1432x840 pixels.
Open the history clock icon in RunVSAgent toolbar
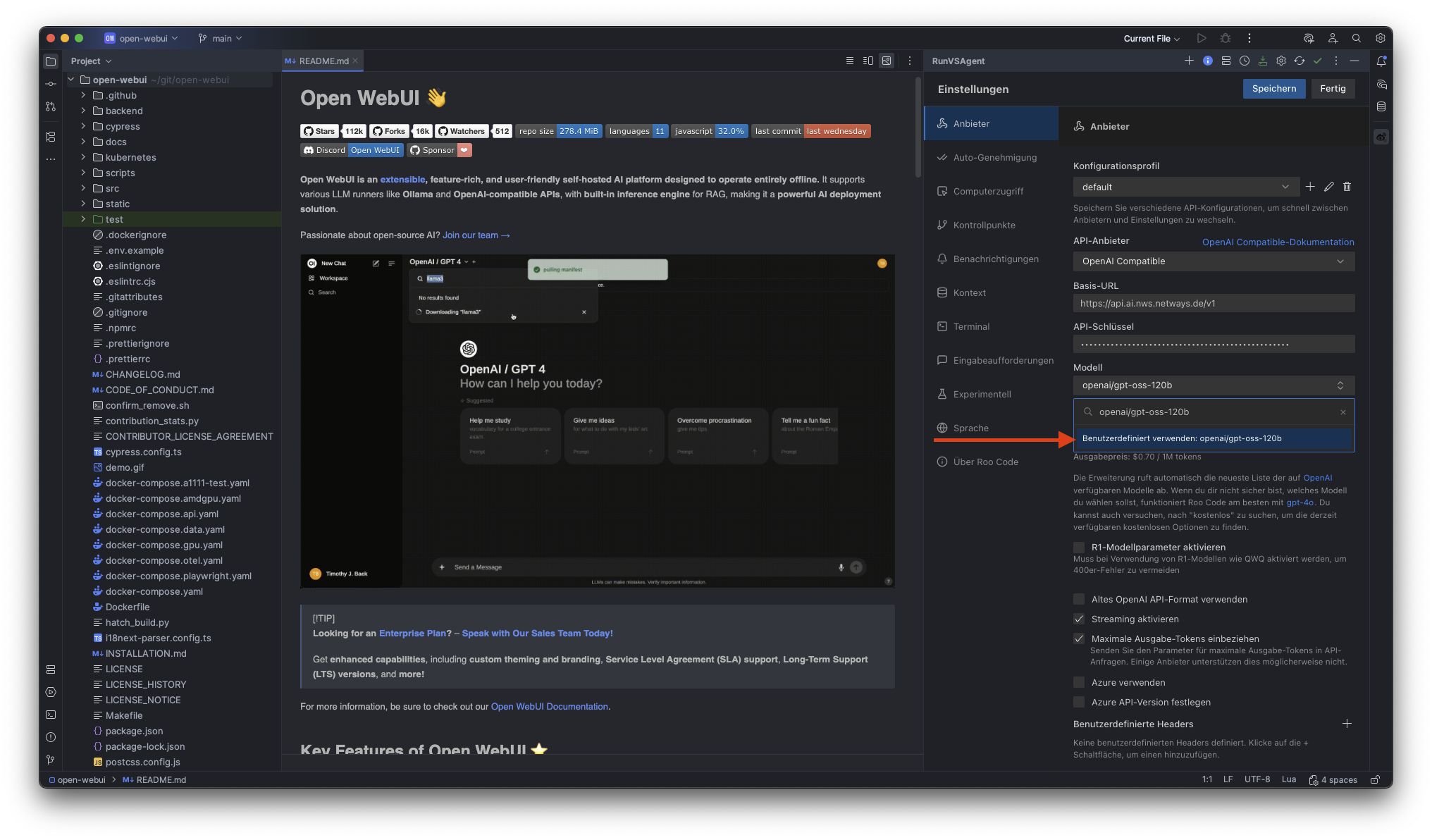pos(1245,61)
